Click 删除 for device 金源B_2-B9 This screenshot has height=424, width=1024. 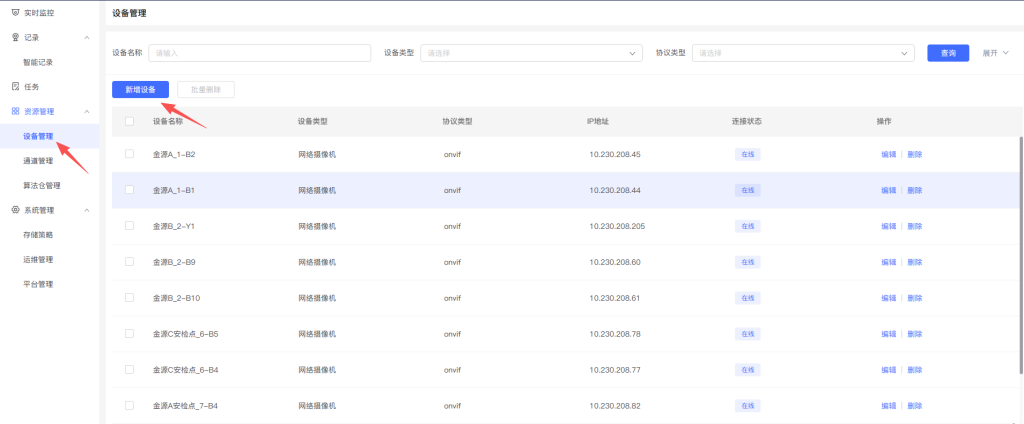coord(914,262)
